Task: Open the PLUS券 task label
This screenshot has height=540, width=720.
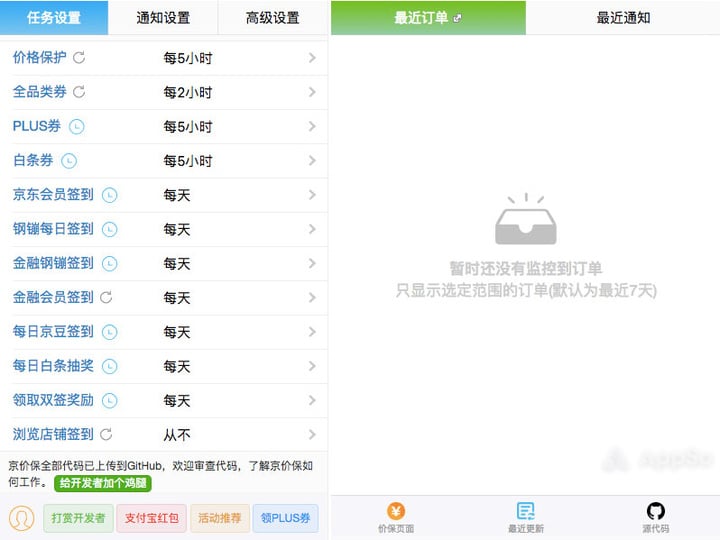Action: [x=37, y=126]
